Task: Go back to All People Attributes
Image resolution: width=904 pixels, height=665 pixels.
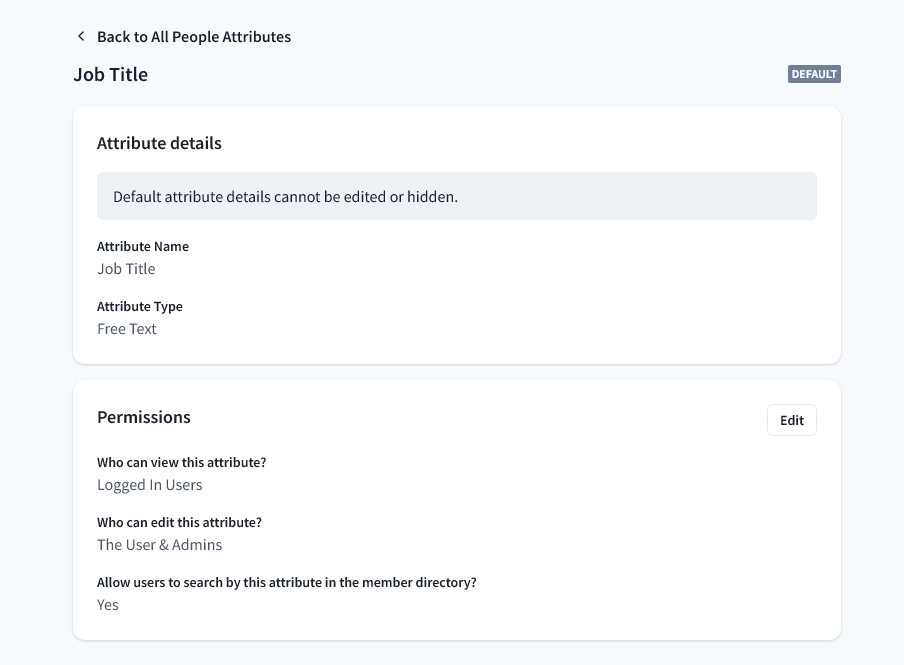Action: pyautogui.click(x=193, y=37)
